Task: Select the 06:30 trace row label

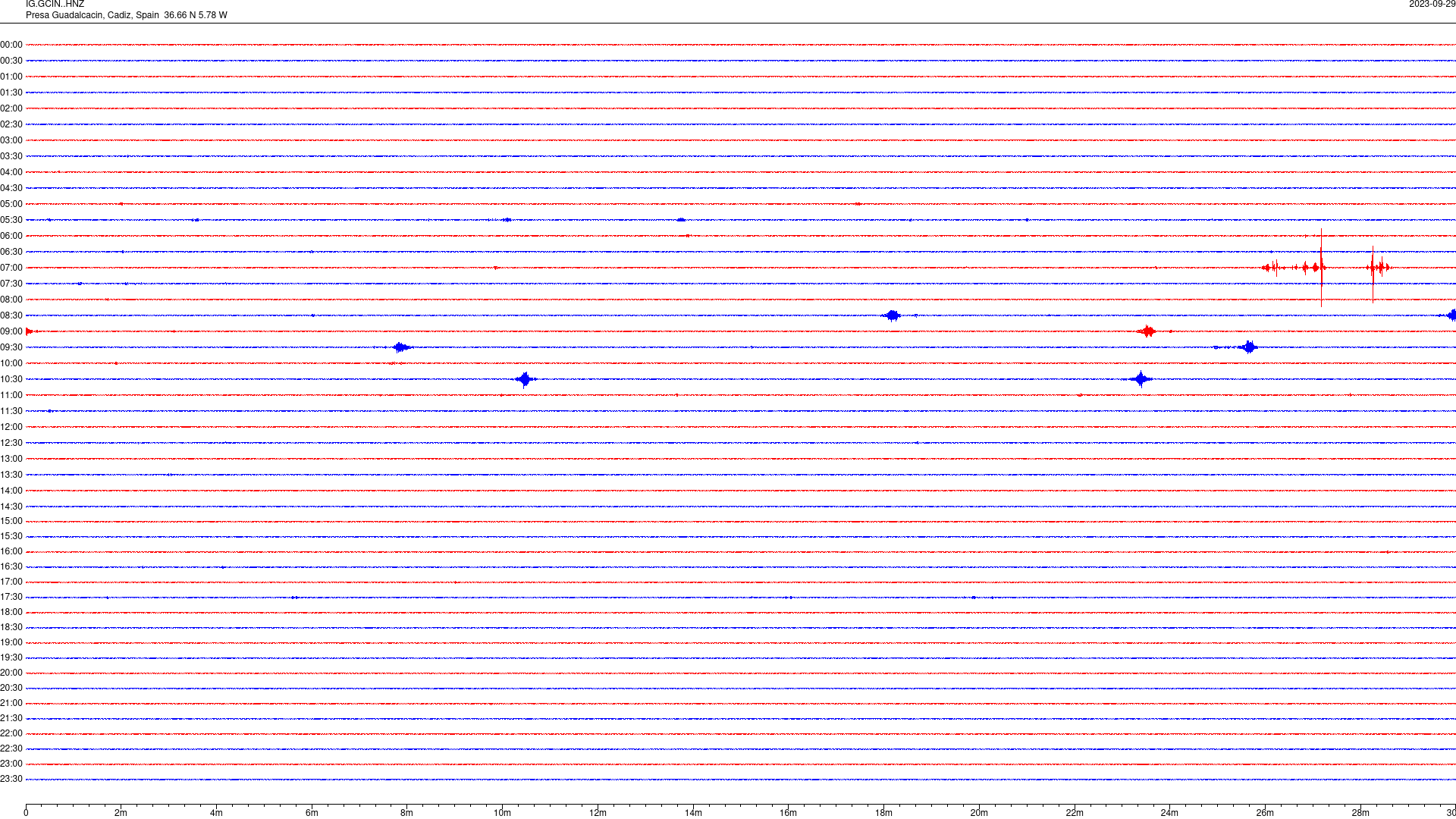Action: [11, 252]
